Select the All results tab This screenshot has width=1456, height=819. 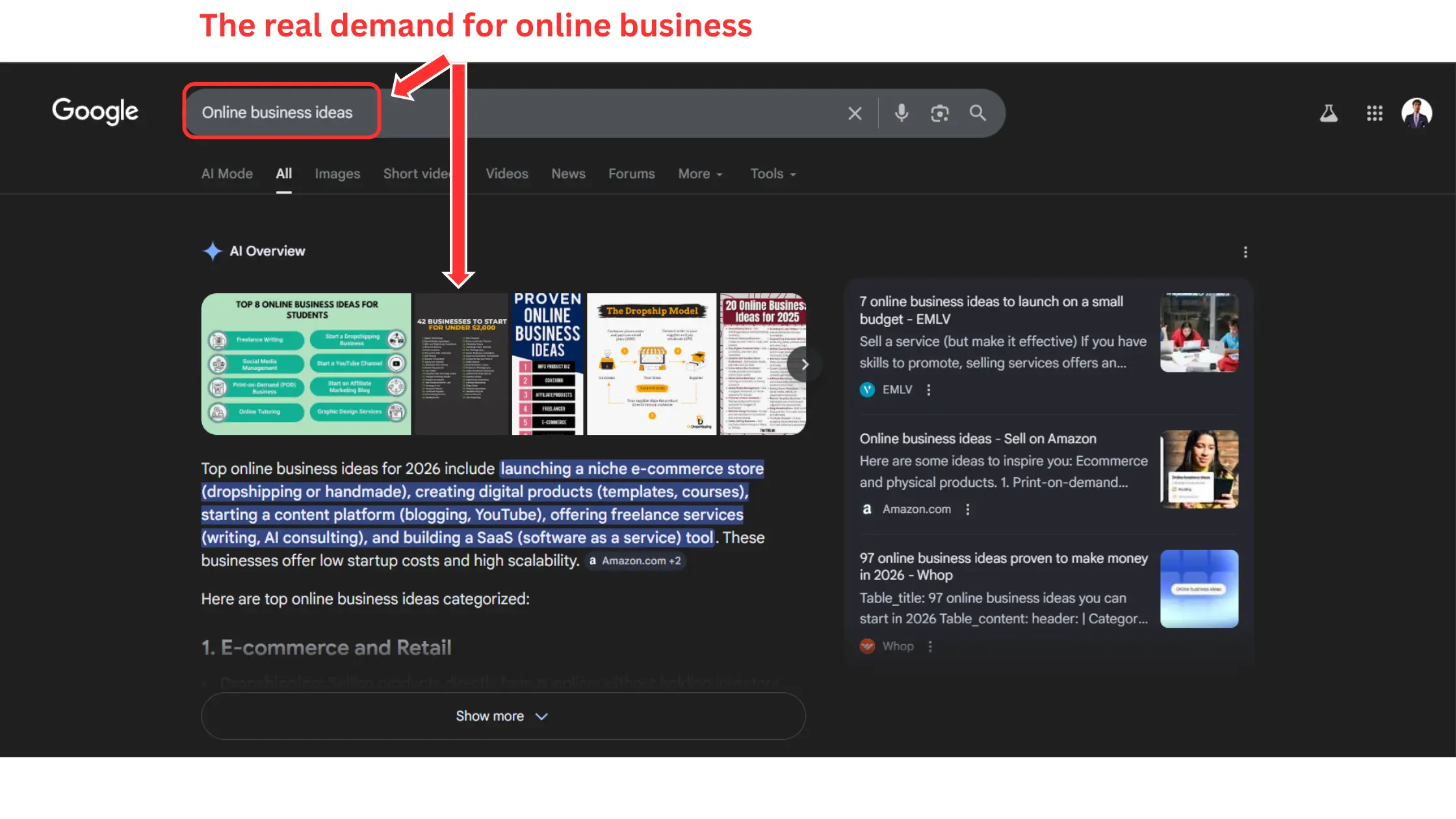tap(283, 174)
